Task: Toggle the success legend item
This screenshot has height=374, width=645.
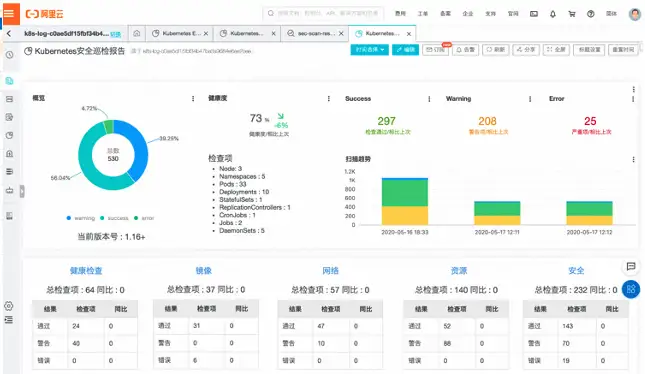Action: tap(114, 218)
